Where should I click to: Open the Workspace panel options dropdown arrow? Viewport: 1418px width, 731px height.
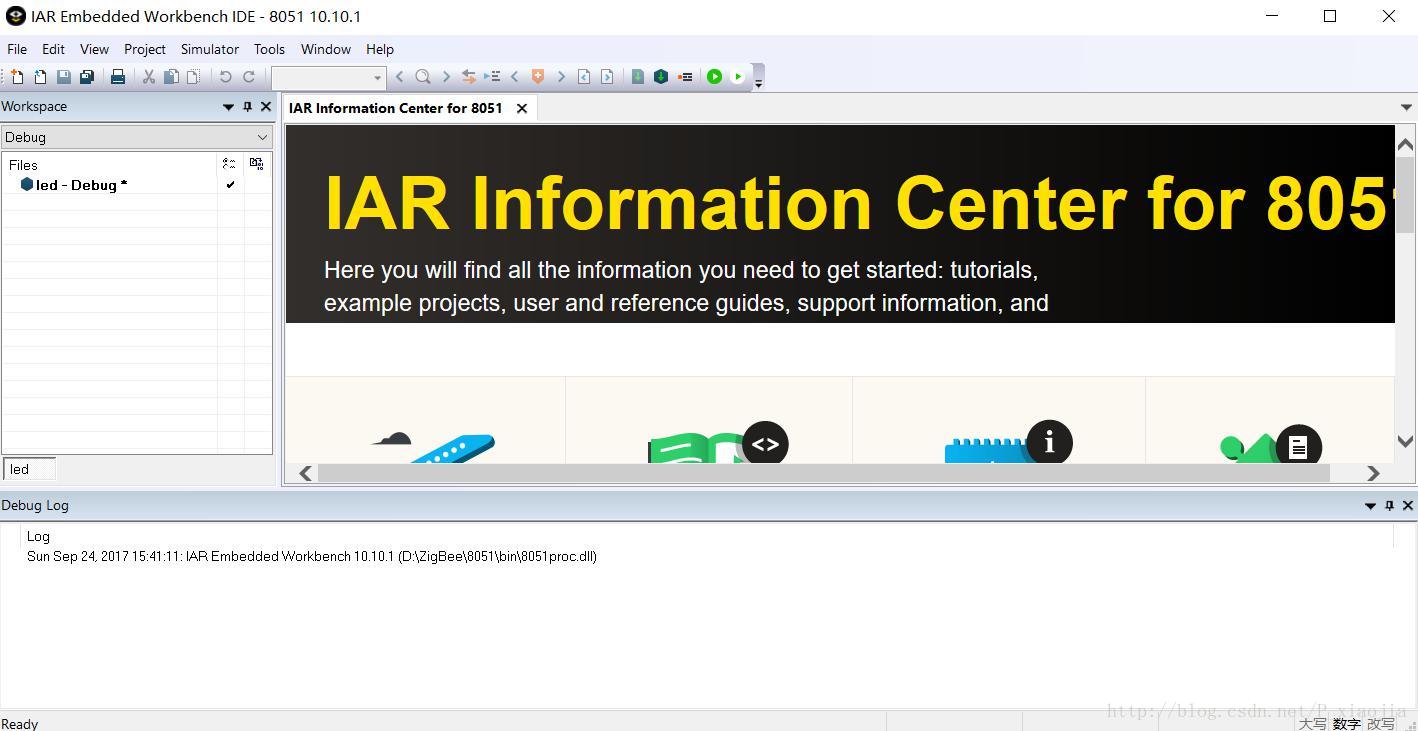pos(228,107)
